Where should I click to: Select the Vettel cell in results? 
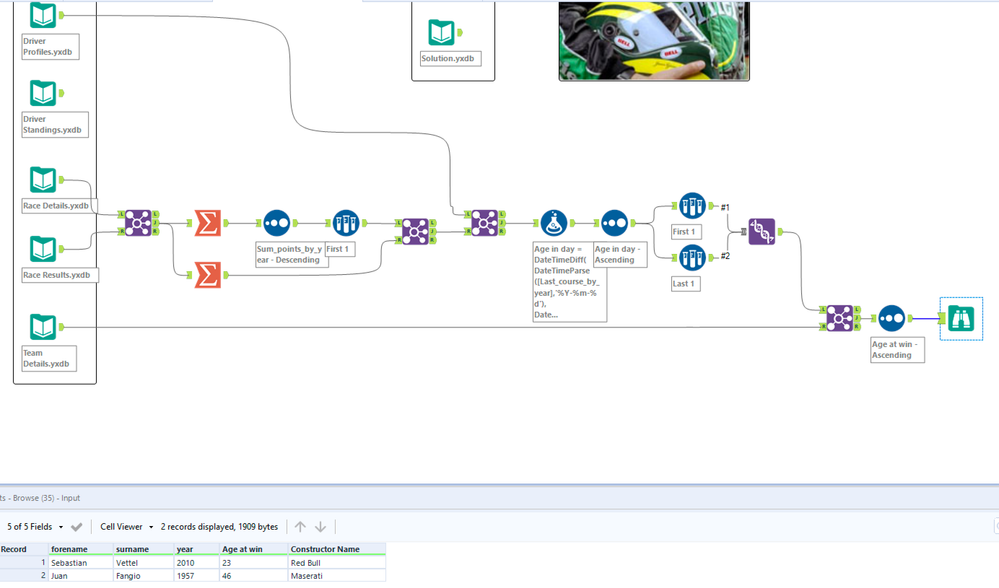tap(144, 563)
